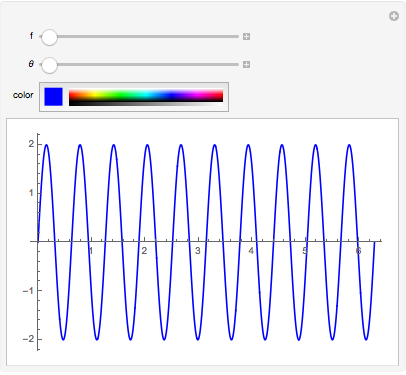Click the plus icon in the top-right corner

pyautogui.click(x=394, y=16)
